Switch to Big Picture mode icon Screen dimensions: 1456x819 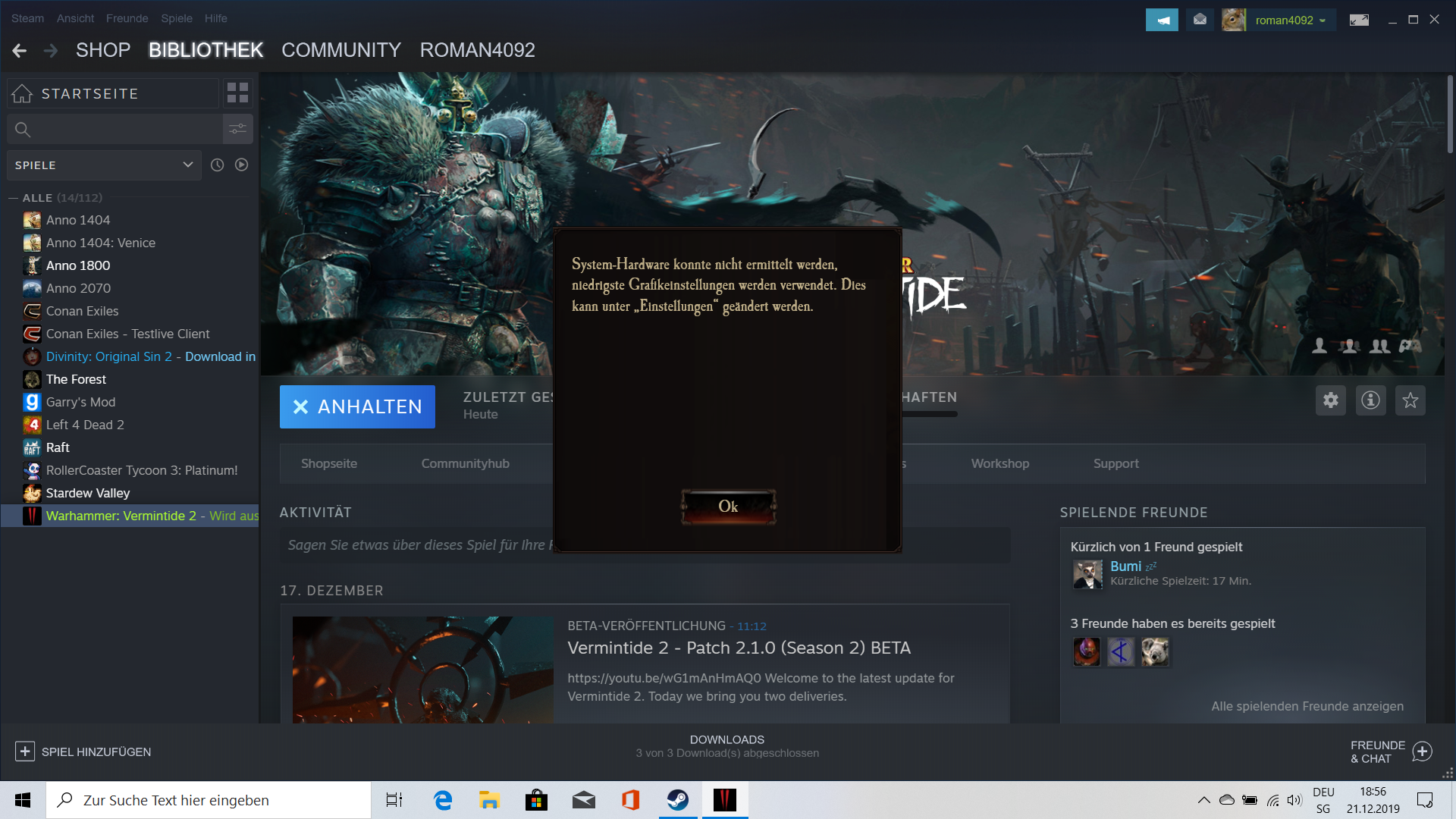coord(1359,20)
